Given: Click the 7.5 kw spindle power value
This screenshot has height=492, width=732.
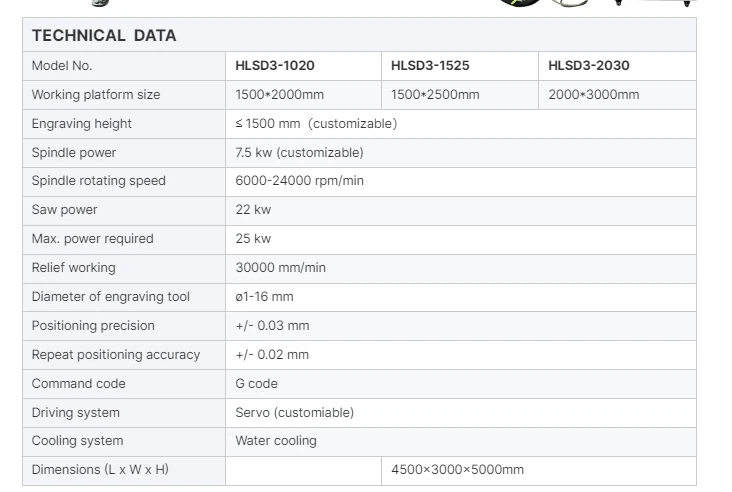Looking at the screenshot, I should (299, 153).
